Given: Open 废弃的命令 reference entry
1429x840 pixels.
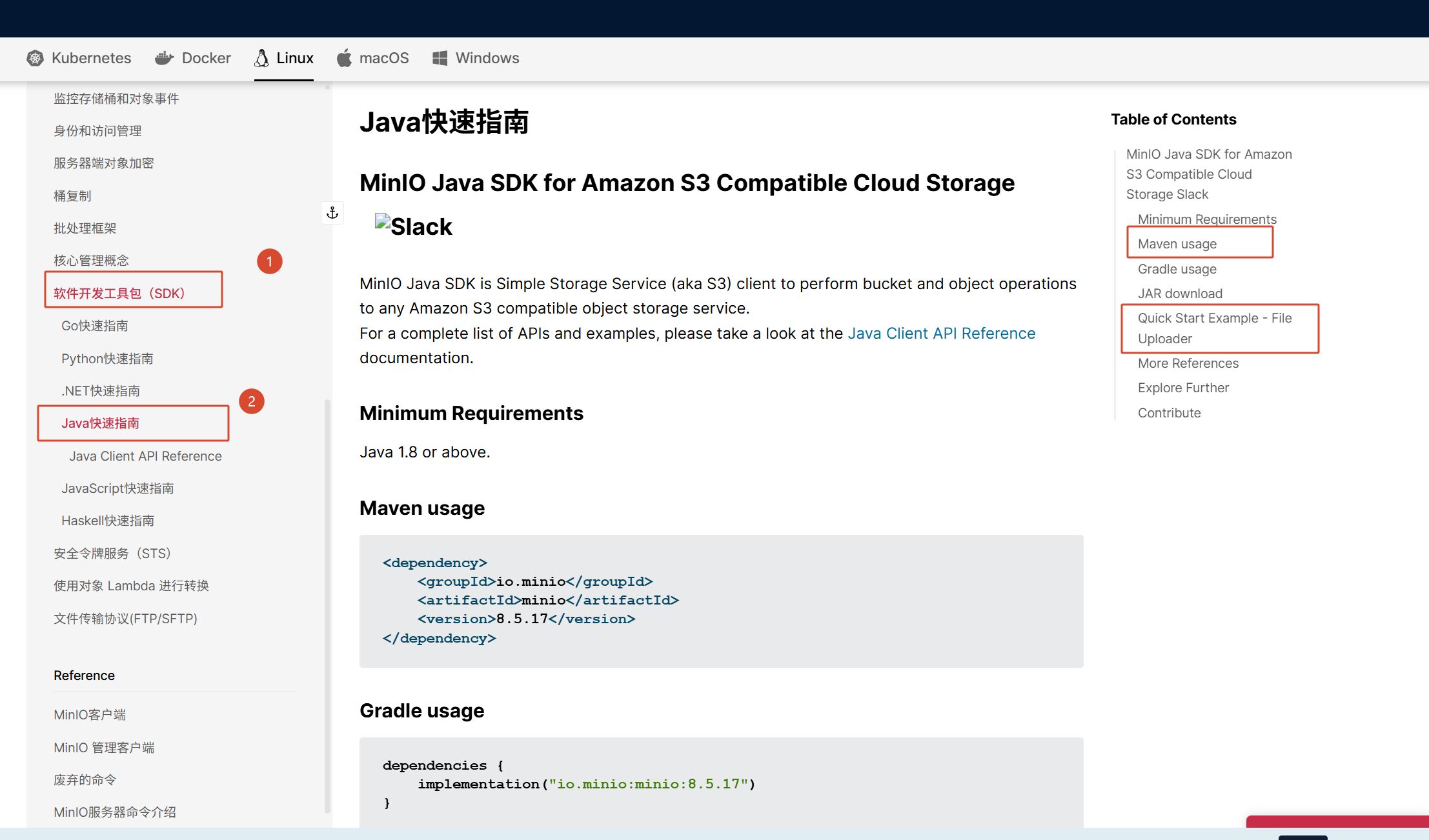Looking at the screenshot, I should [85, 780].
